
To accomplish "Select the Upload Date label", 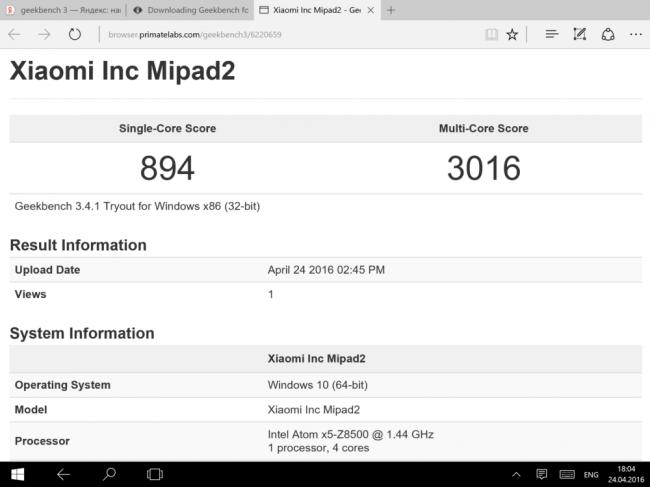I will [47, 270].
